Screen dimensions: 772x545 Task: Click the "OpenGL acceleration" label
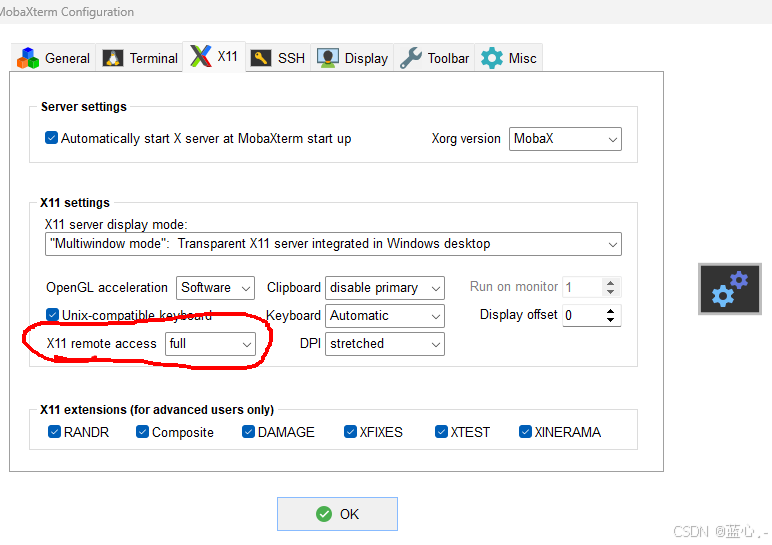pyautogui.click(x=107, y=288)
